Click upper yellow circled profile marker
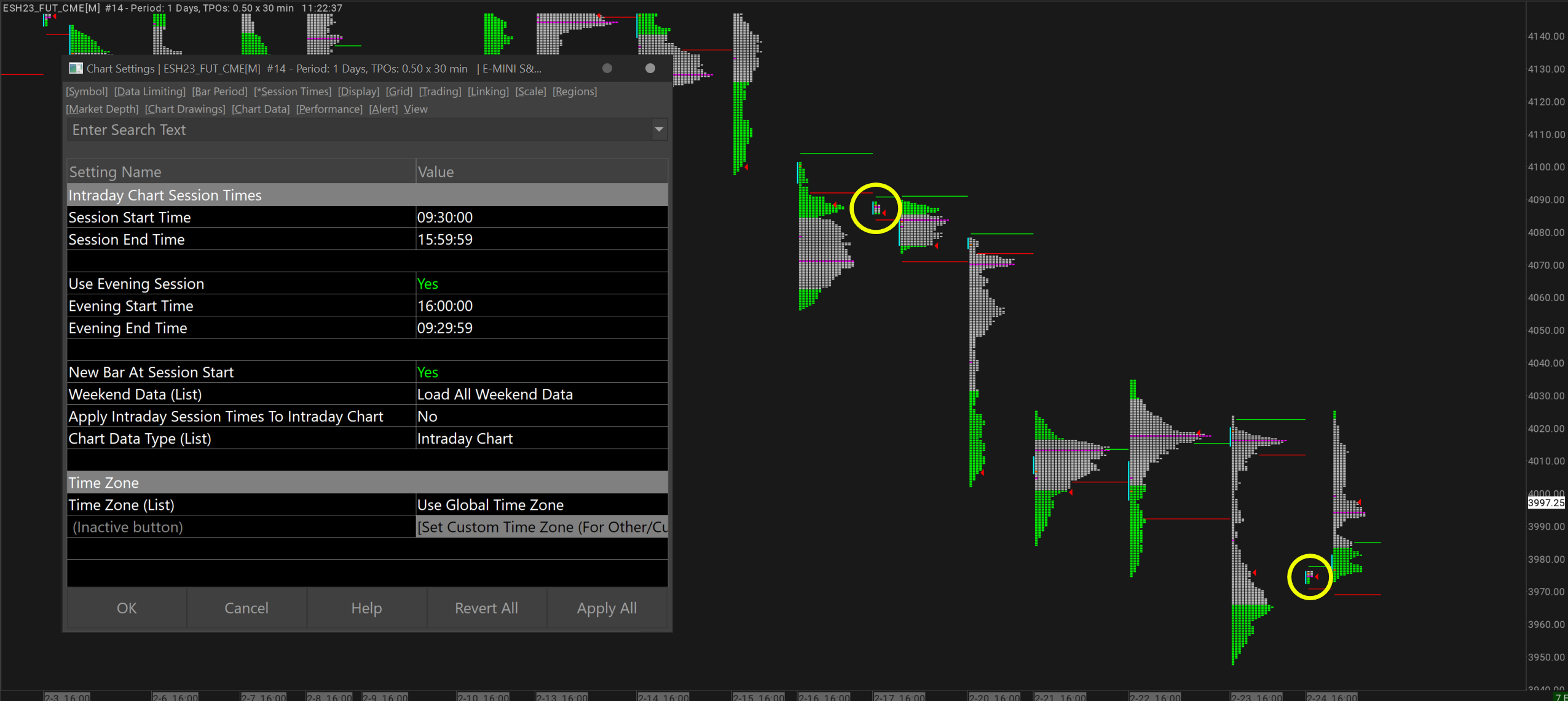This screenshot has width=1568, height=701. [x=877, y=208]
